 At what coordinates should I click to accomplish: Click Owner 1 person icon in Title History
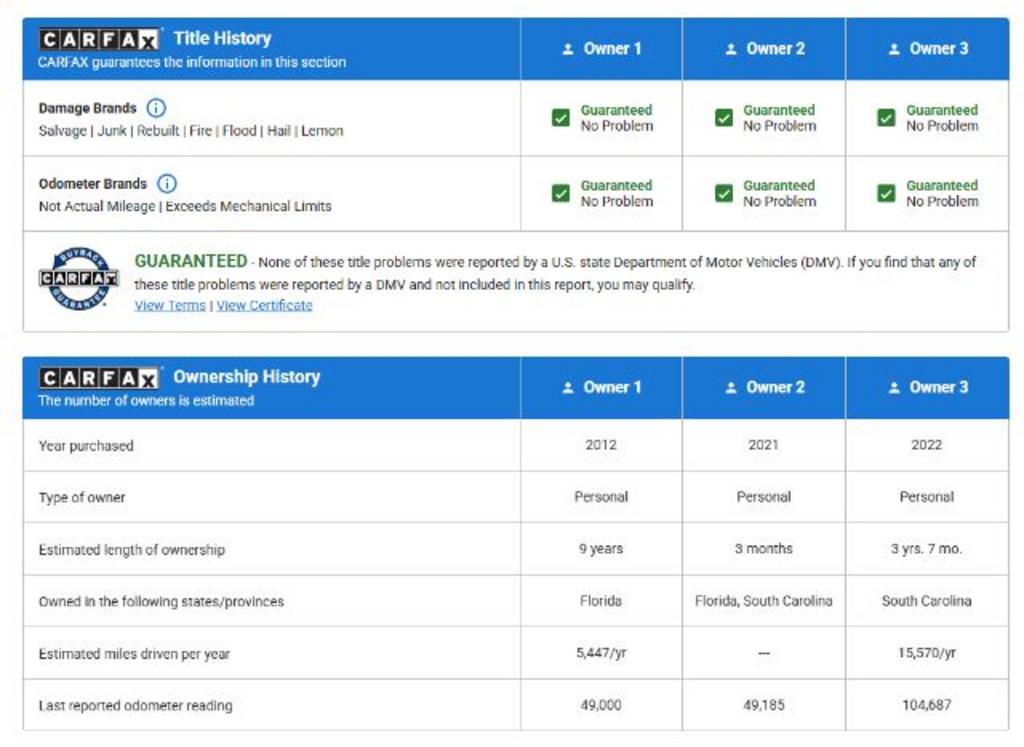(x=568, y=49)
